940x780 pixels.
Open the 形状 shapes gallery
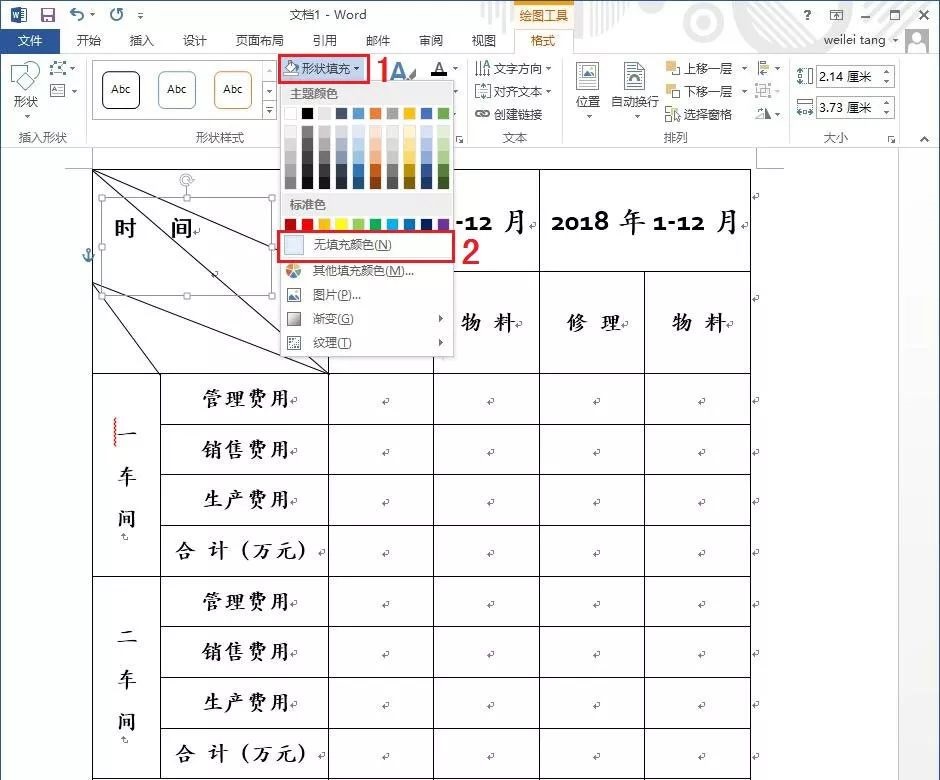25,85
